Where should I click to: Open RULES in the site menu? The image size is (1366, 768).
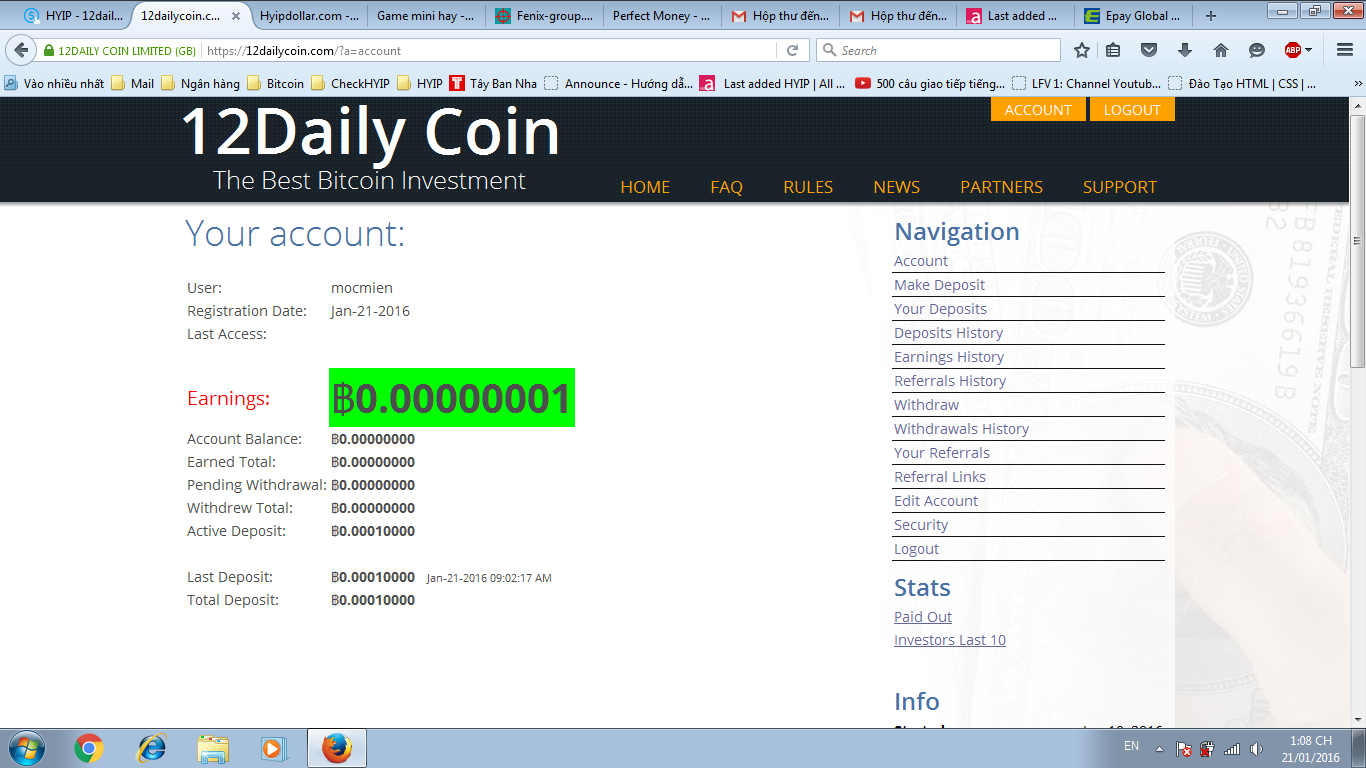(x=808, y=187)
